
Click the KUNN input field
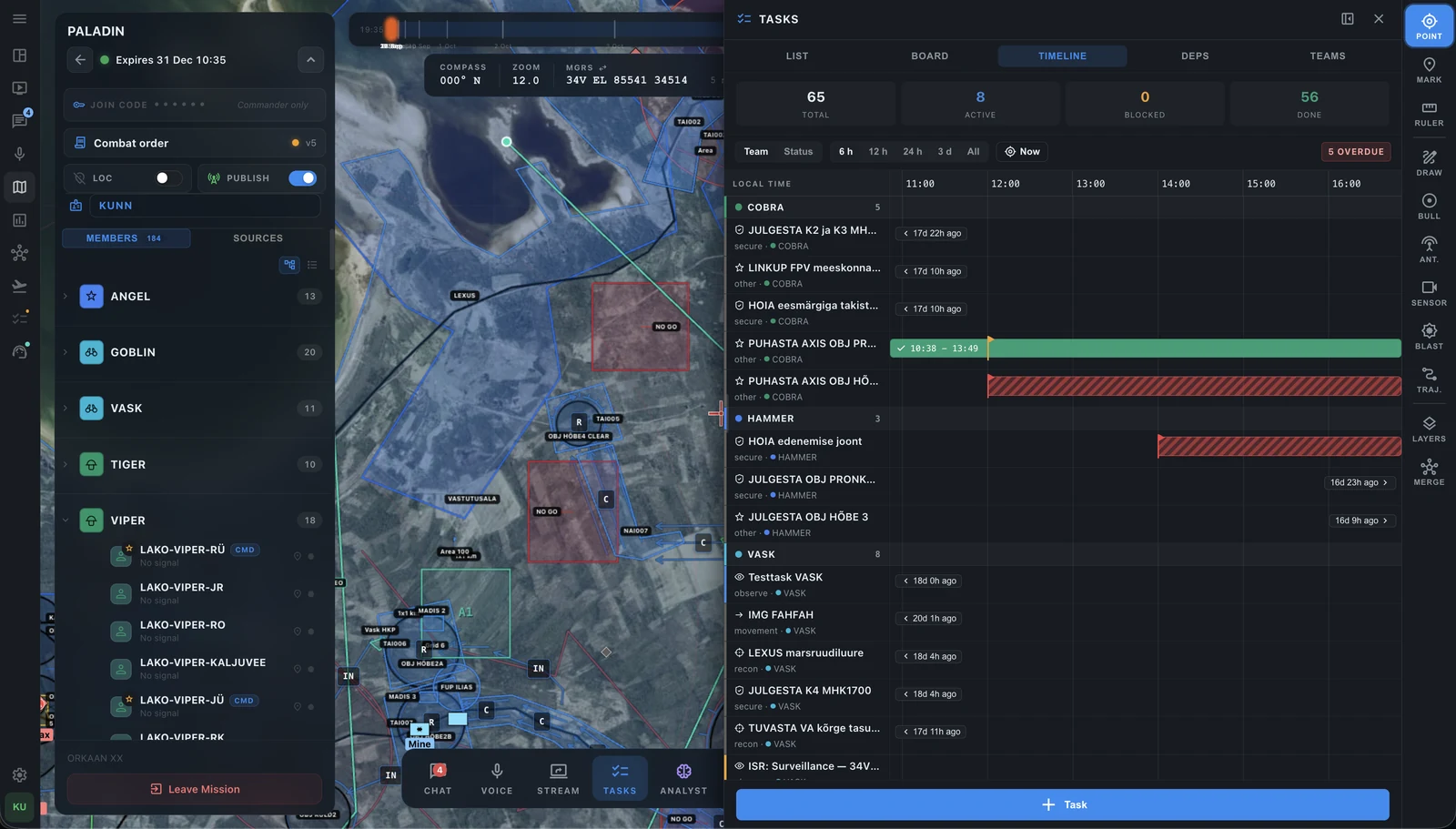(206, 206)
